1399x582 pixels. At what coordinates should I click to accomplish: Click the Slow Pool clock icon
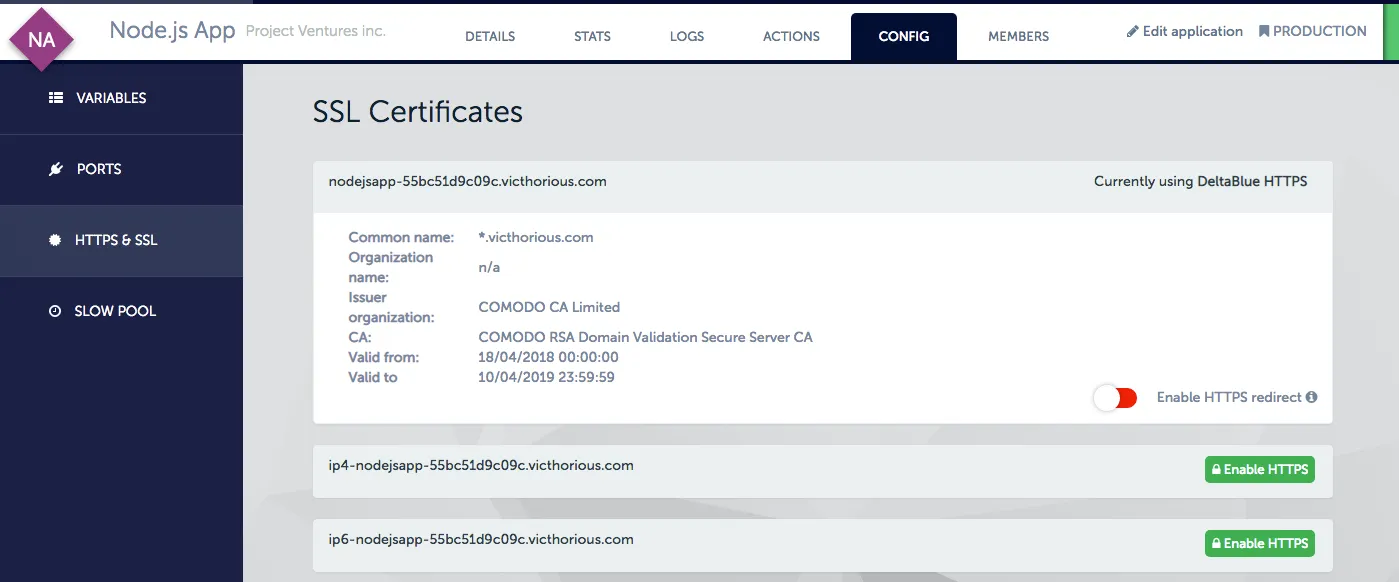coord(55,311)
